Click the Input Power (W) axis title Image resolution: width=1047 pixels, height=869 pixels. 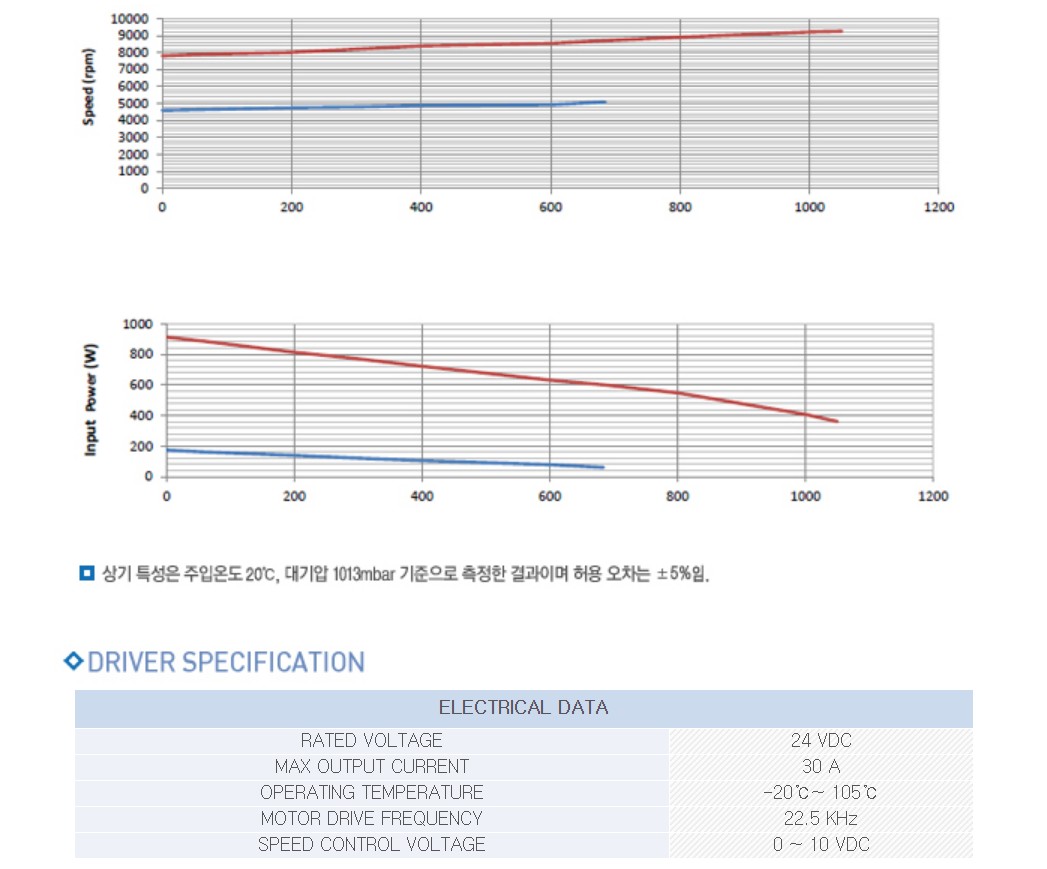coord(91,400)
